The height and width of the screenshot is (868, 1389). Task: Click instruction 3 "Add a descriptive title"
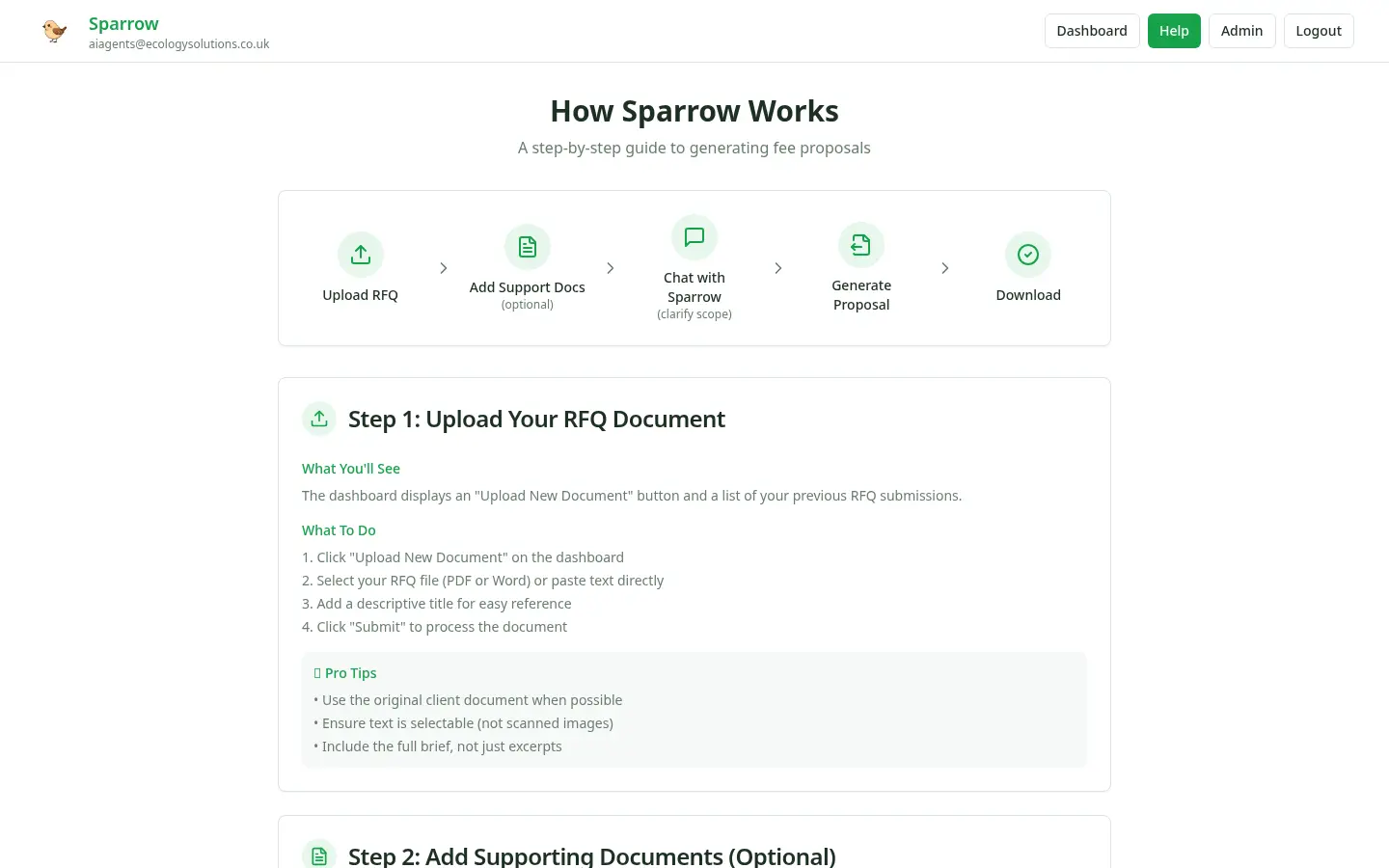[437, 604]
